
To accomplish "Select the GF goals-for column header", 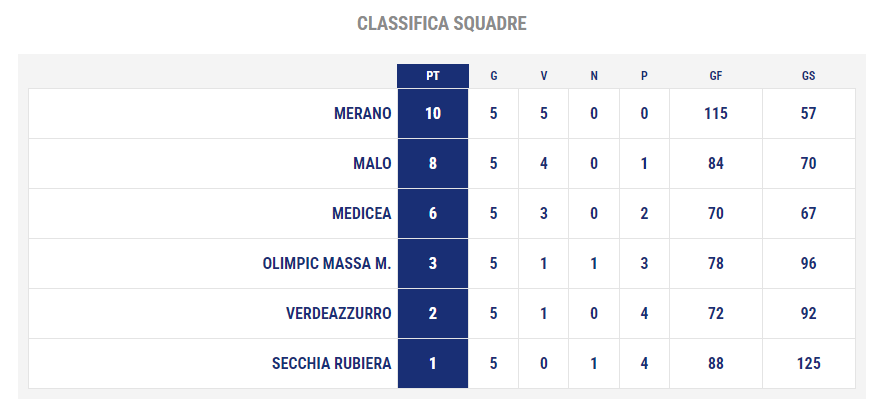I will [716, 76].
